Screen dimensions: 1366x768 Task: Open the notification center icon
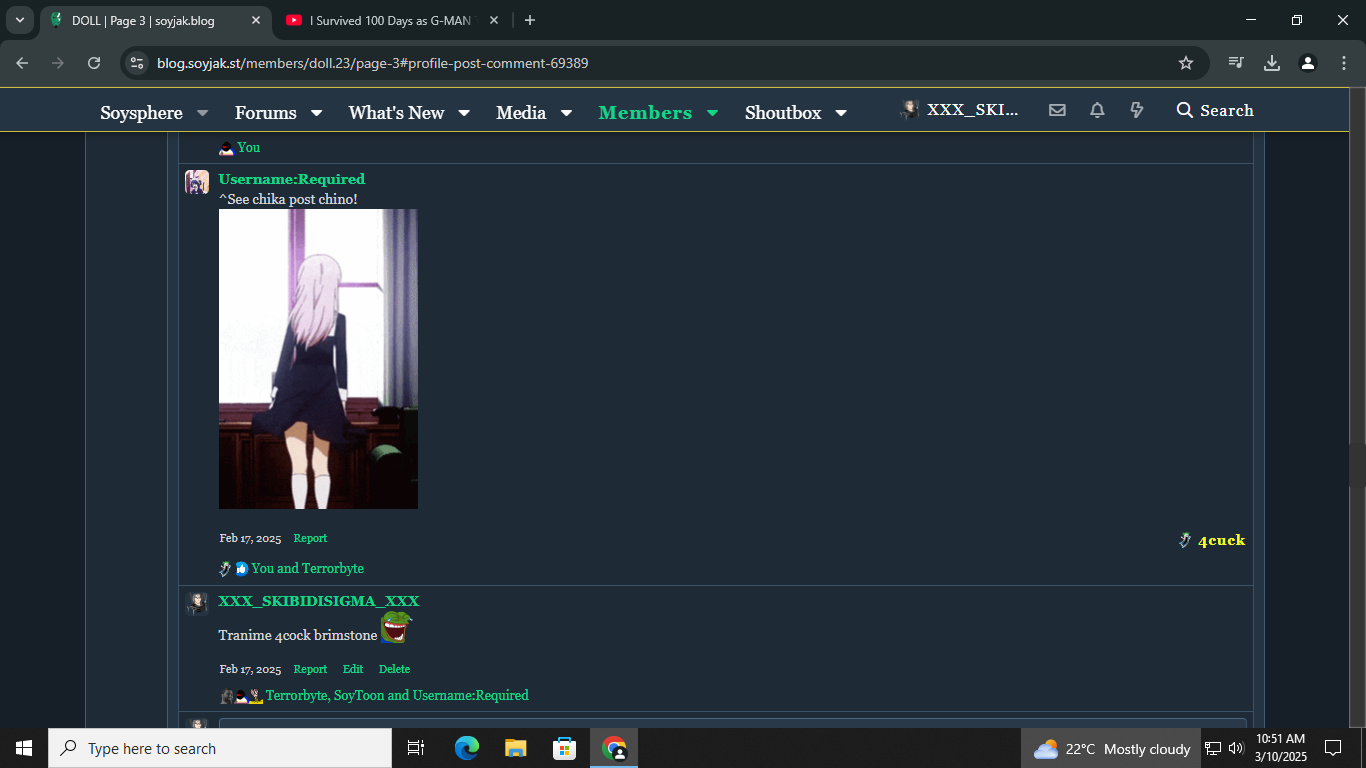1332,748
